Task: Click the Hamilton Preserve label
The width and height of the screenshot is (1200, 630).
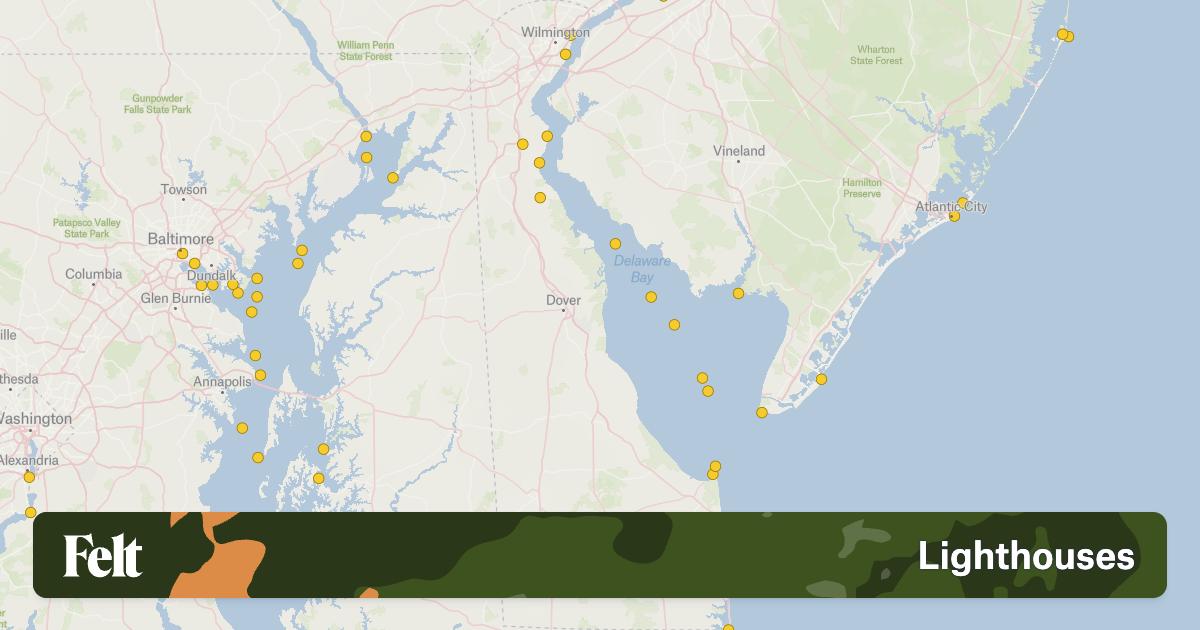Action: point(865,188)
